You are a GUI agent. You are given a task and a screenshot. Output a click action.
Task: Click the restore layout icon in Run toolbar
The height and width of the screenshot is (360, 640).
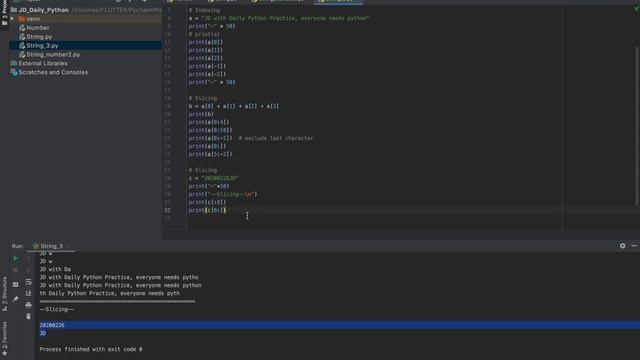[16, 284]
